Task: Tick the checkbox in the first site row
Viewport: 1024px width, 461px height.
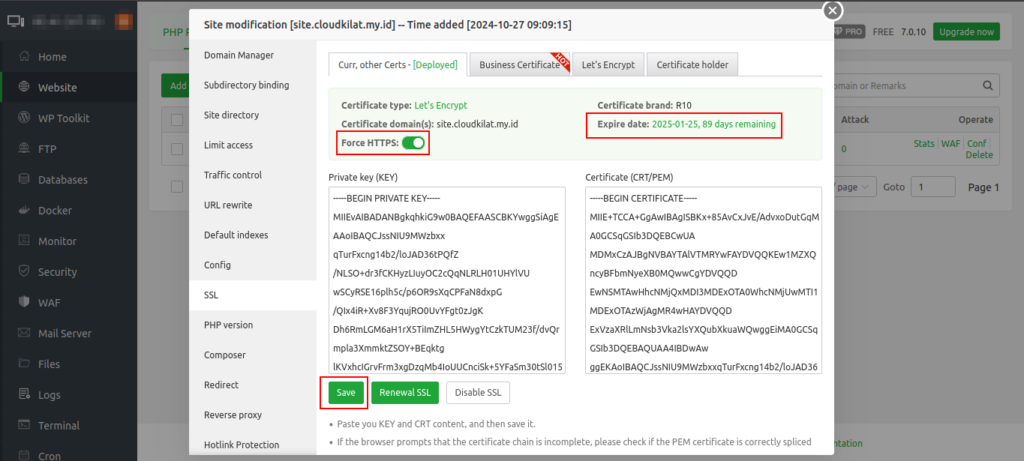Action: [176, 149]
